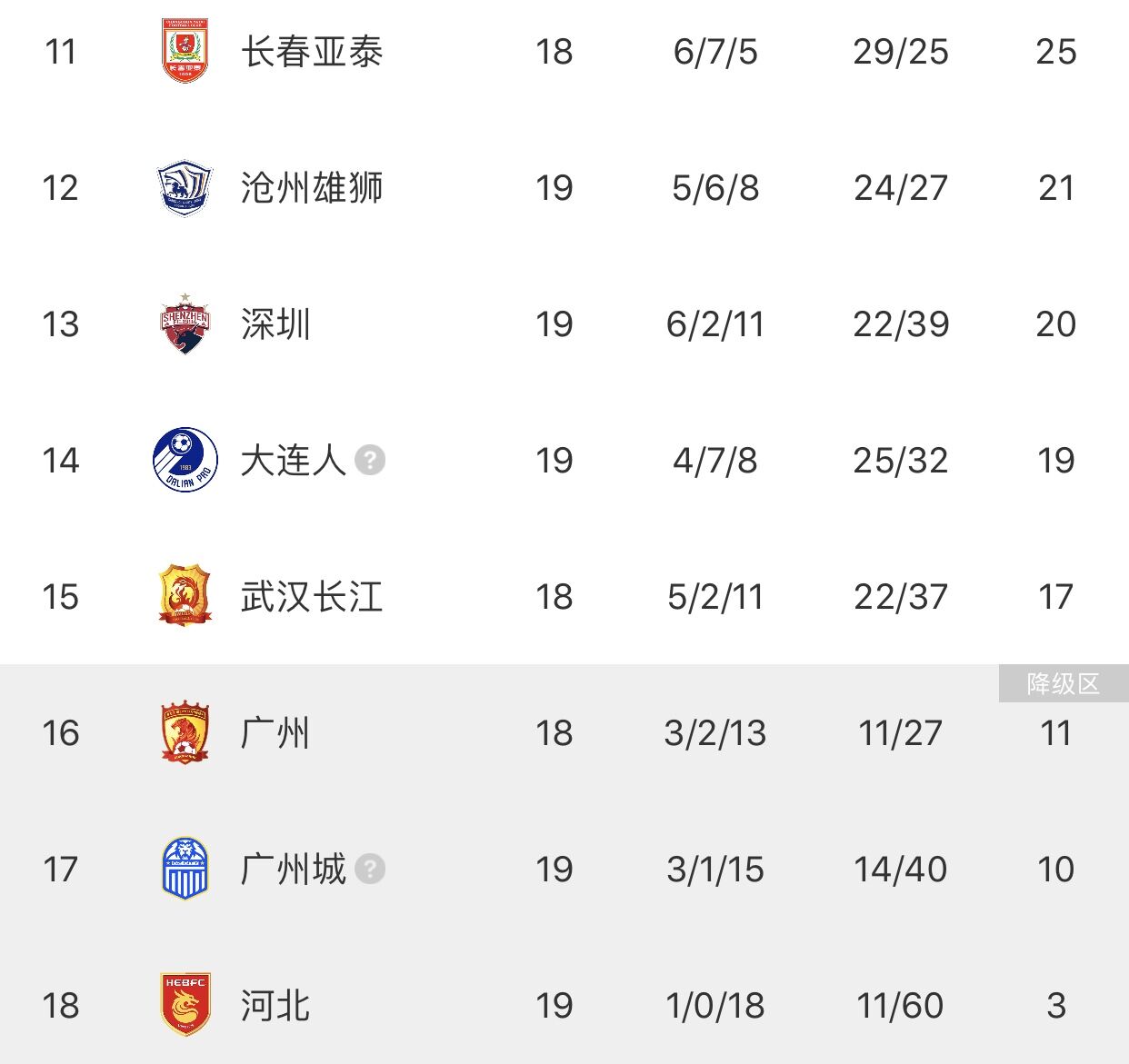Viewport: 1129px width, 1064px height.
Task: Tap the Hebei HEBFC red logo
Action: tap(185, 1005)
